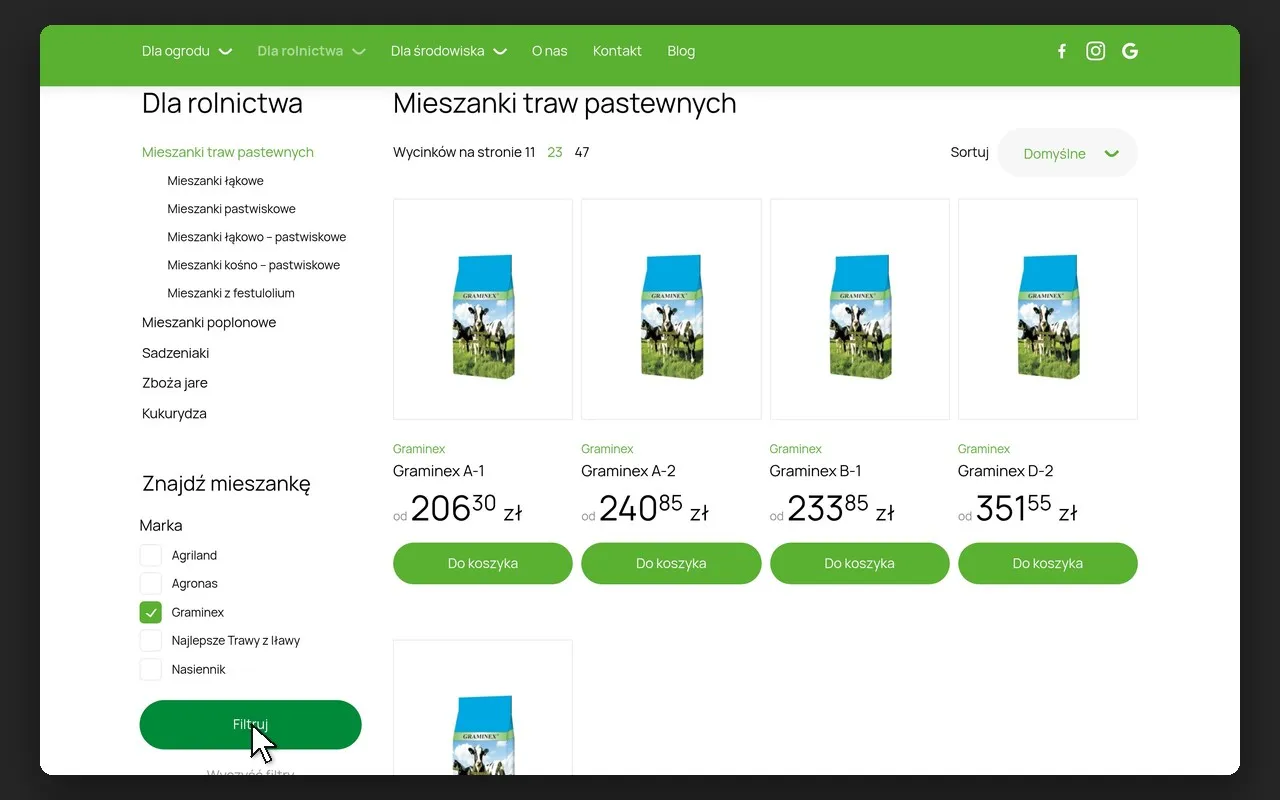Select Mieszanki traw pastewnych category
The height and width of the screenshot is (800, 1280).
[228, 152]
